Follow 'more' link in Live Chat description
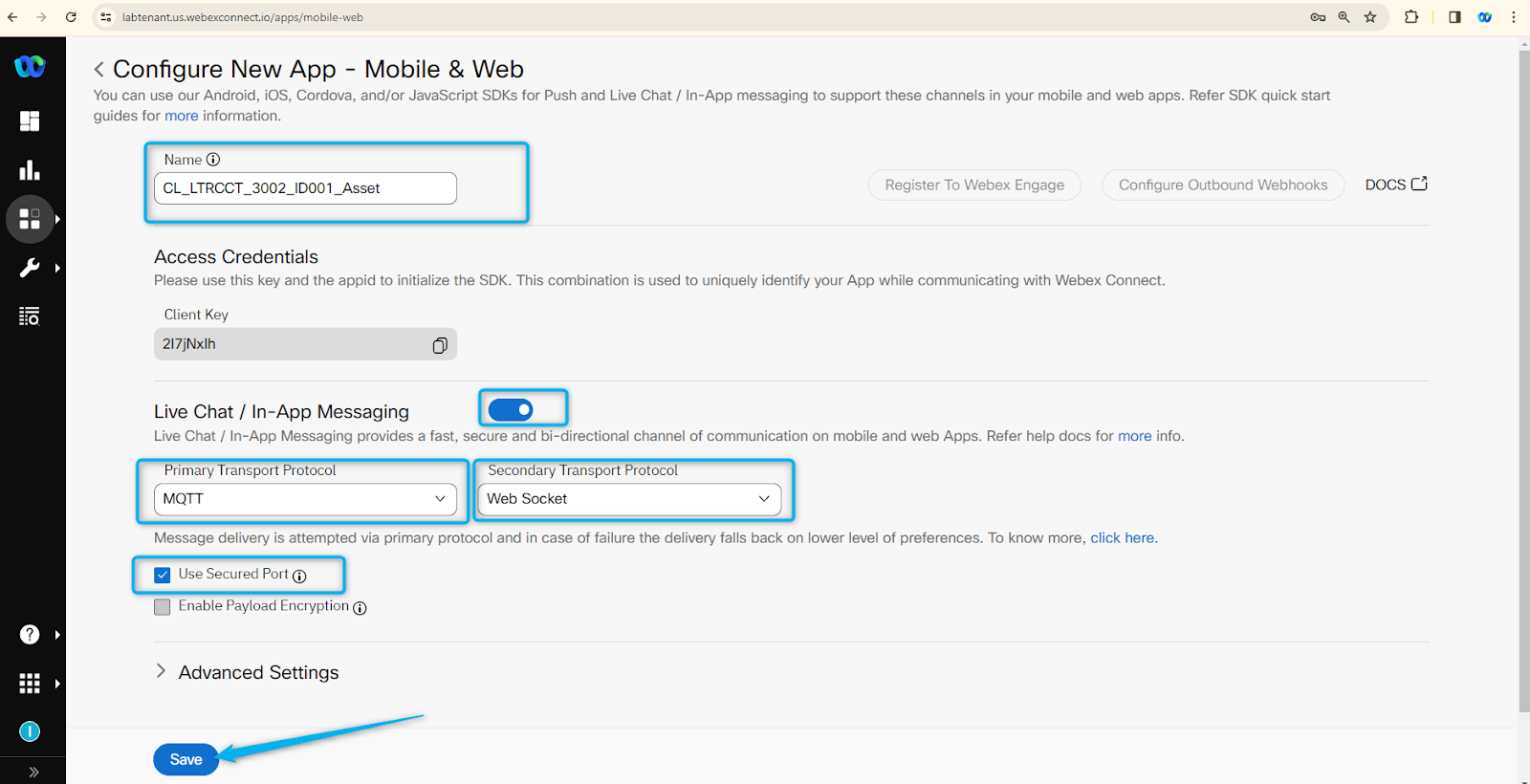Screen dimensions: 1530x784 [1135, 436]
